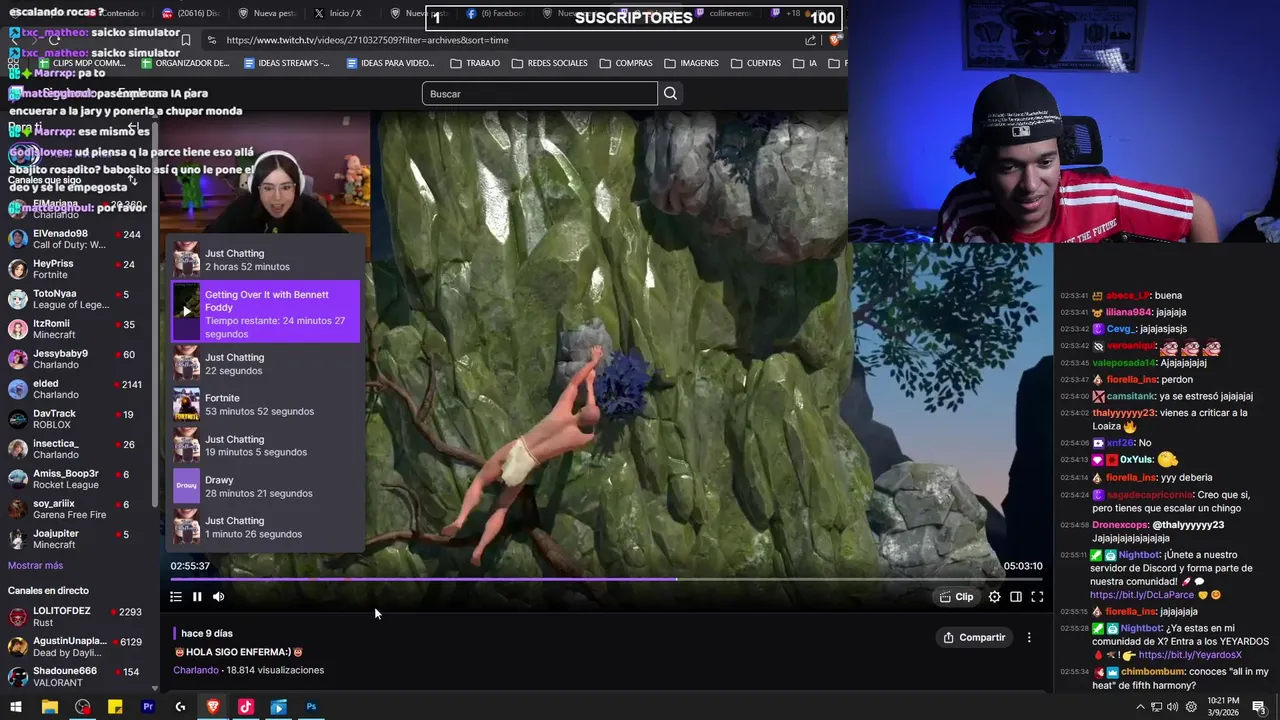Open IDEAS STREAM'S bookmark
1280x720 pixels.
pos(287,63)
